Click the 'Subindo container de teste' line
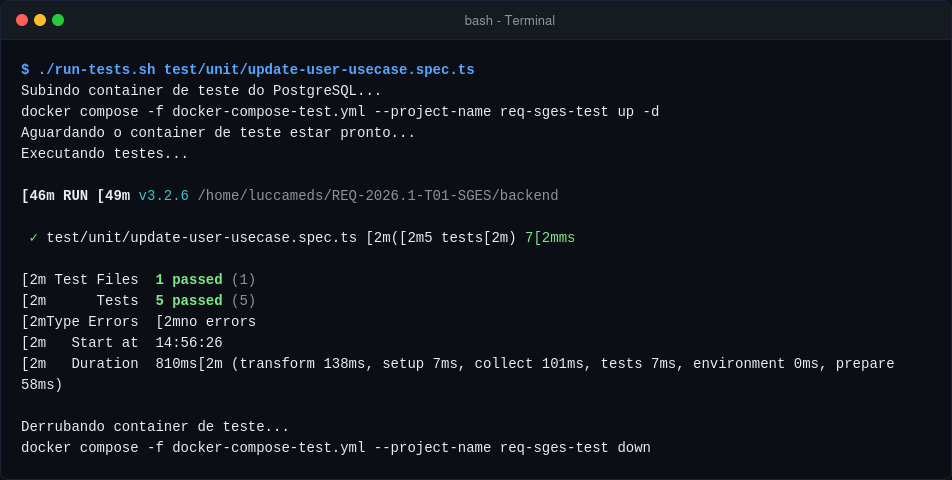Screen dimensions: 952x480 [202, 91]
